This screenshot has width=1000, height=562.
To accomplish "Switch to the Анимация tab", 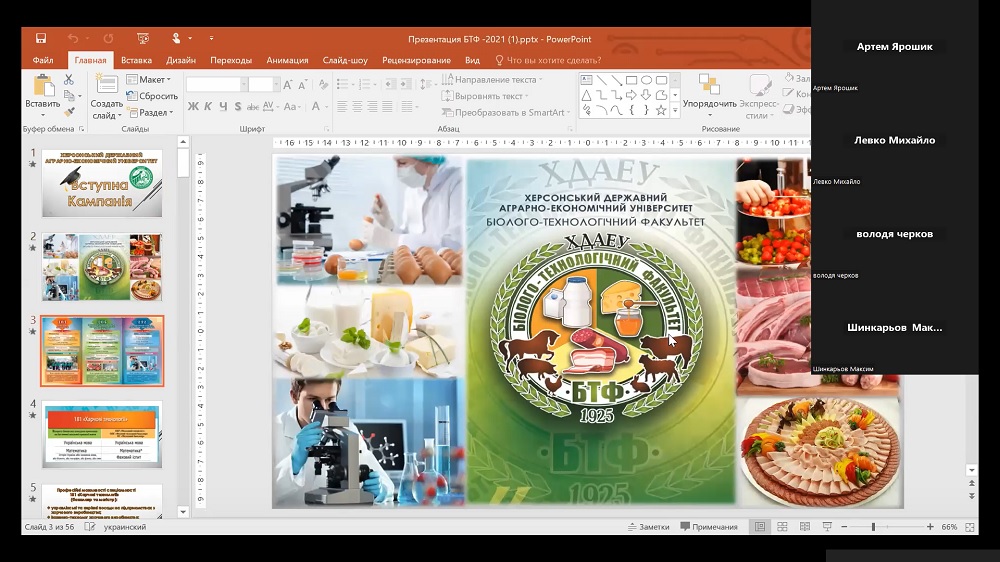I will pyautogui.click(x=287, y=60).
